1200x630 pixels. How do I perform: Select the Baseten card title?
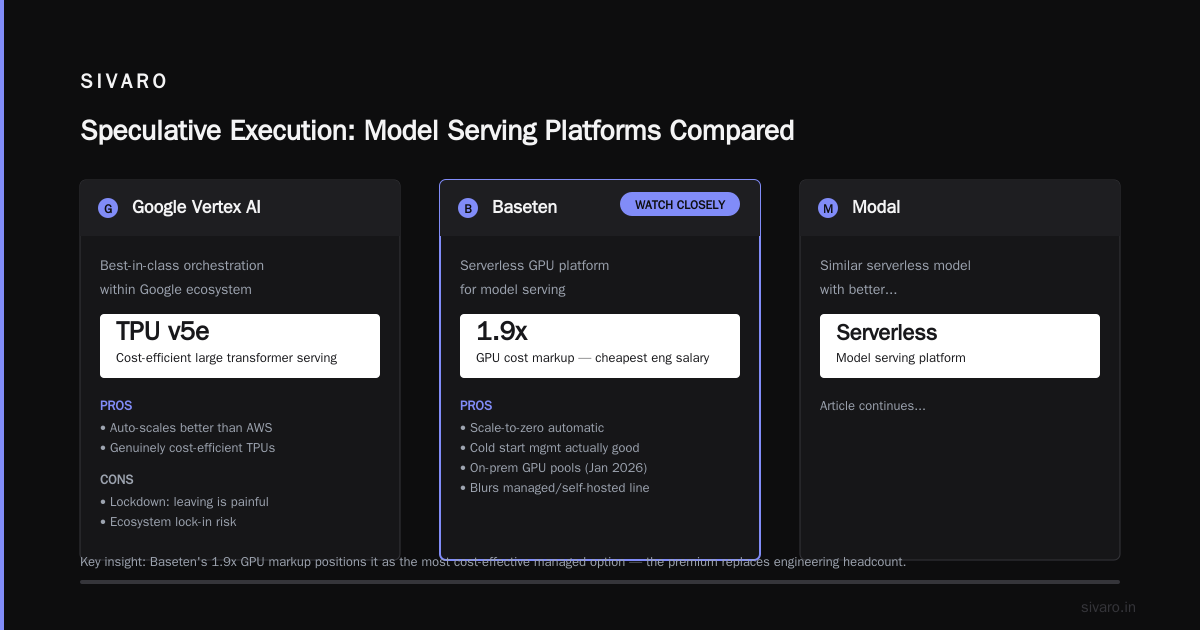coord(525,207)
